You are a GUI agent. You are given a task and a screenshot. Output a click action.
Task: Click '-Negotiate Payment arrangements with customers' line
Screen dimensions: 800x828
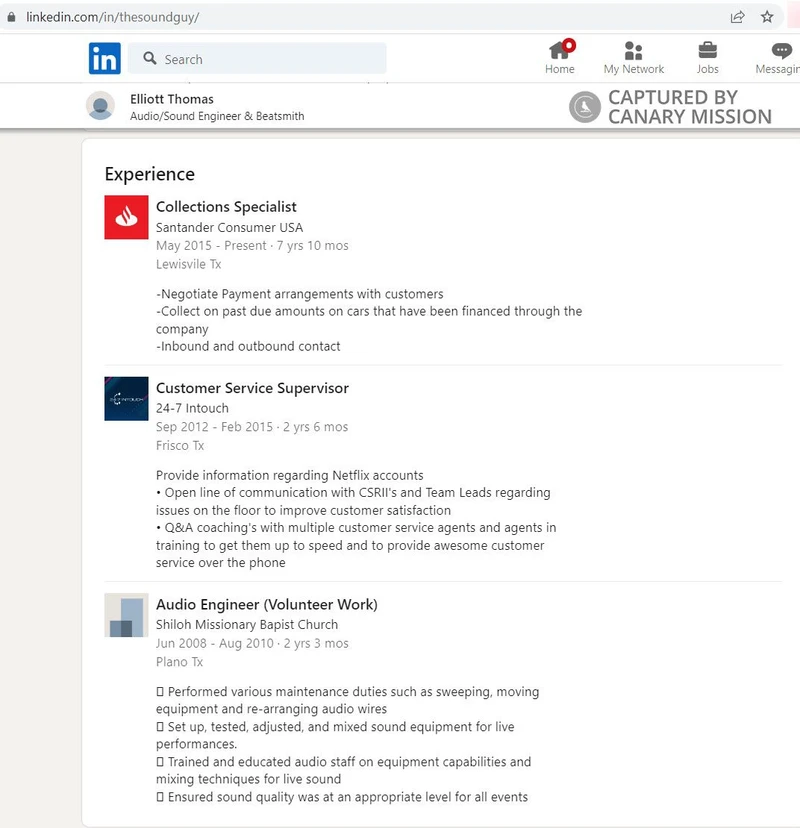[x=299, y=294]
